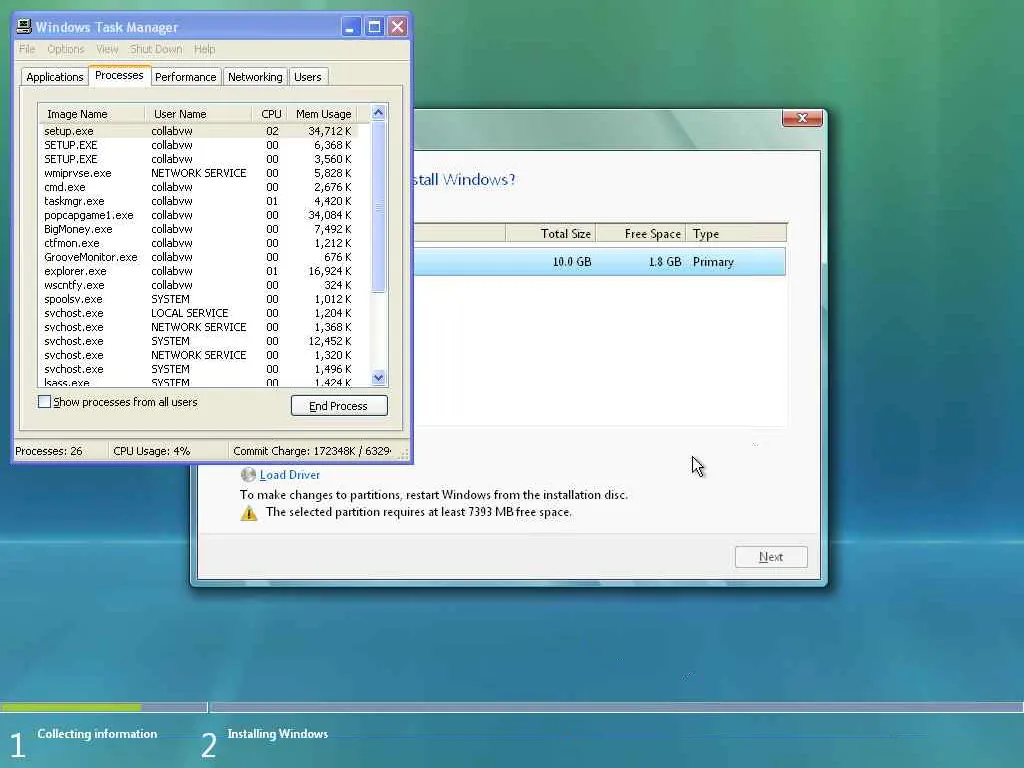Screen dimensions: 1024x768
Task: Switch to the Users tab
Action: point(308,77)
